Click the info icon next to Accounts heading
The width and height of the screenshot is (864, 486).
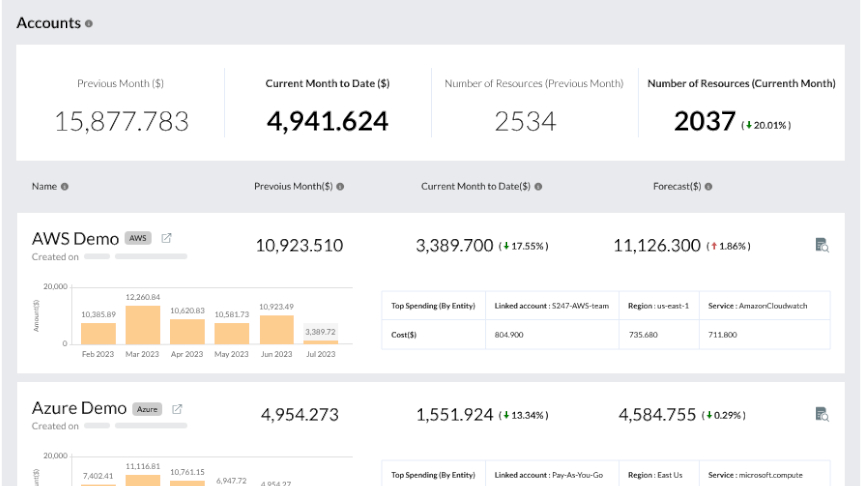(x=89, y=24)
